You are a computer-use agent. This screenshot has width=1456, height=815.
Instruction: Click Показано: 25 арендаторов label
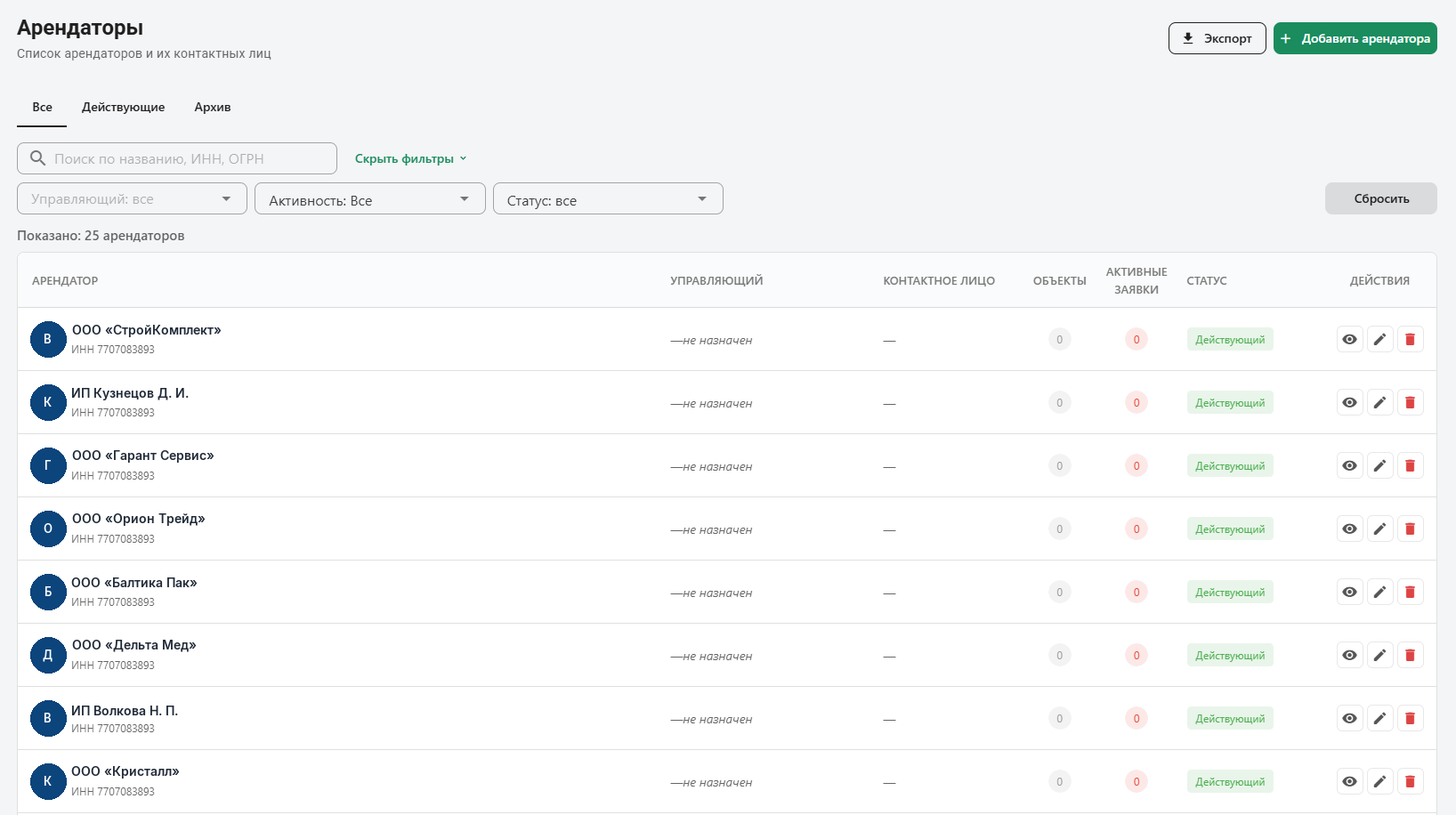(101, 236)
